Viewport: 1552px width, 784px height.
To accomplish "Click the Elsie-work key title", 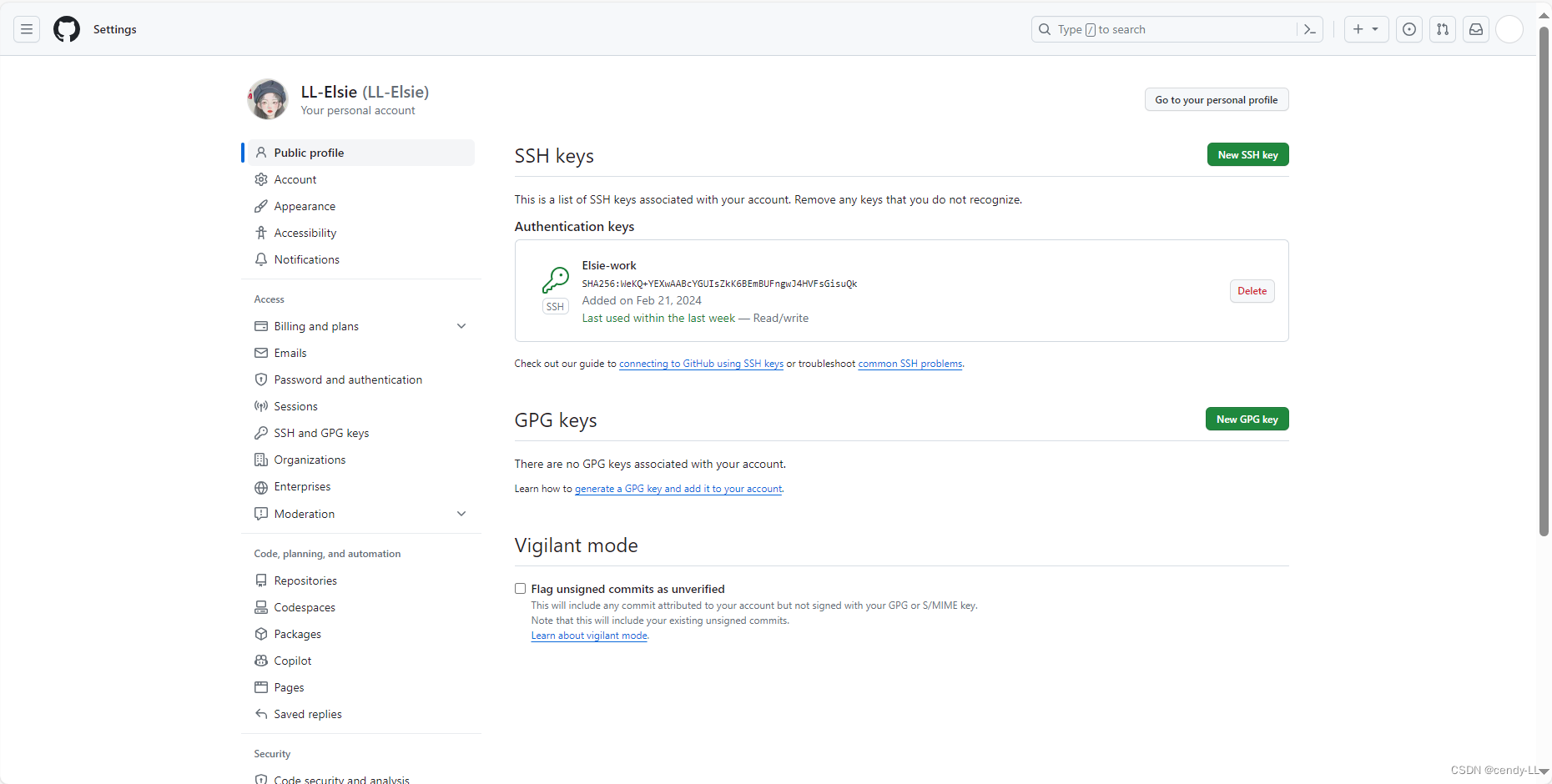I will [x=609, y=265].
